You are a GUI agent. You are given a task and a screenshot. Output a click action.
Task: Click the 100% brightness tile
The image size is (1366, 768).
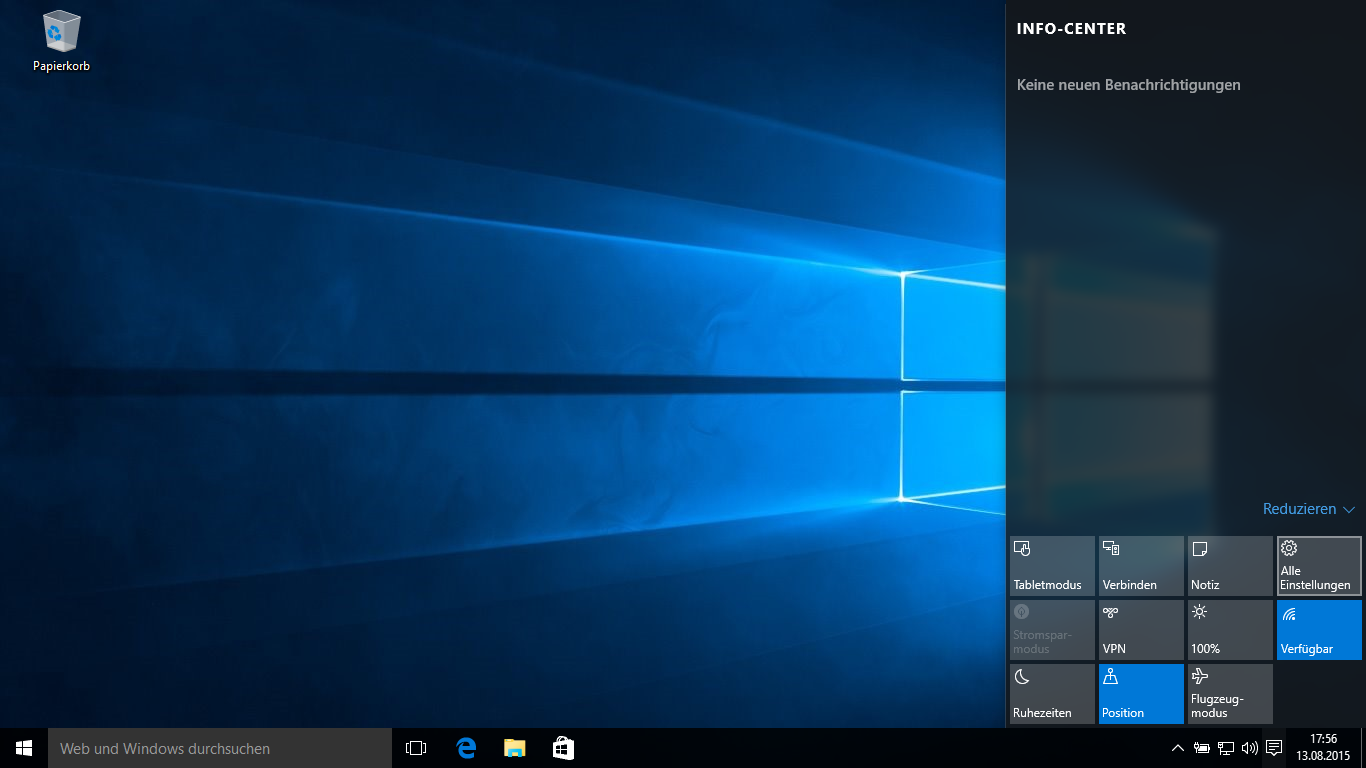point(1230,630)
